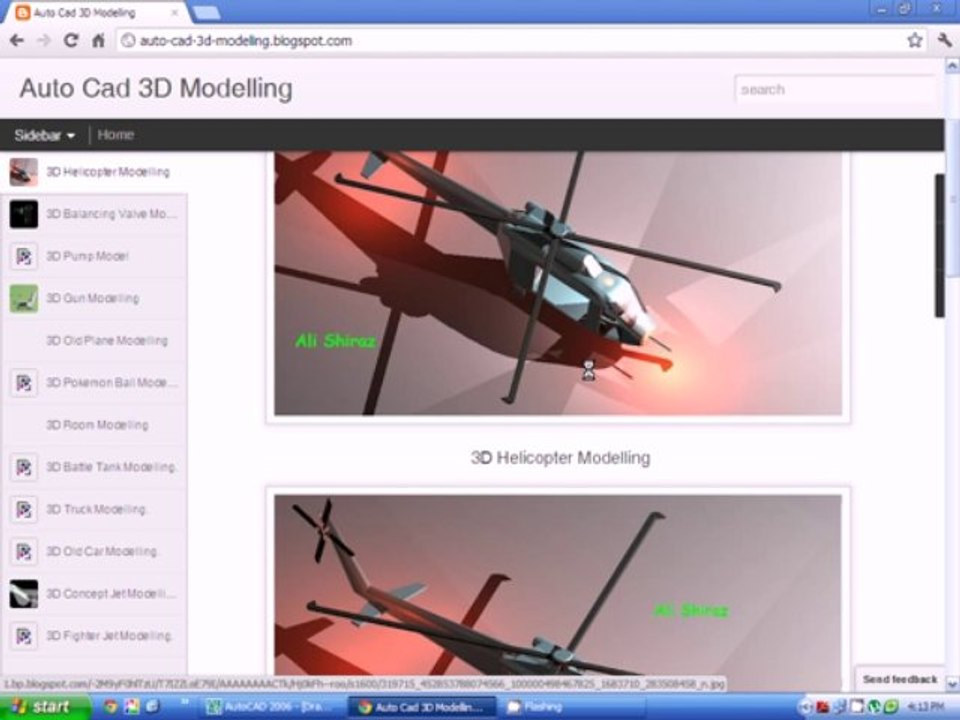Launch Chrome from the quick launch bar
Image resolution: width=960 pixels, height=720 pixels.
coord(110,707)
